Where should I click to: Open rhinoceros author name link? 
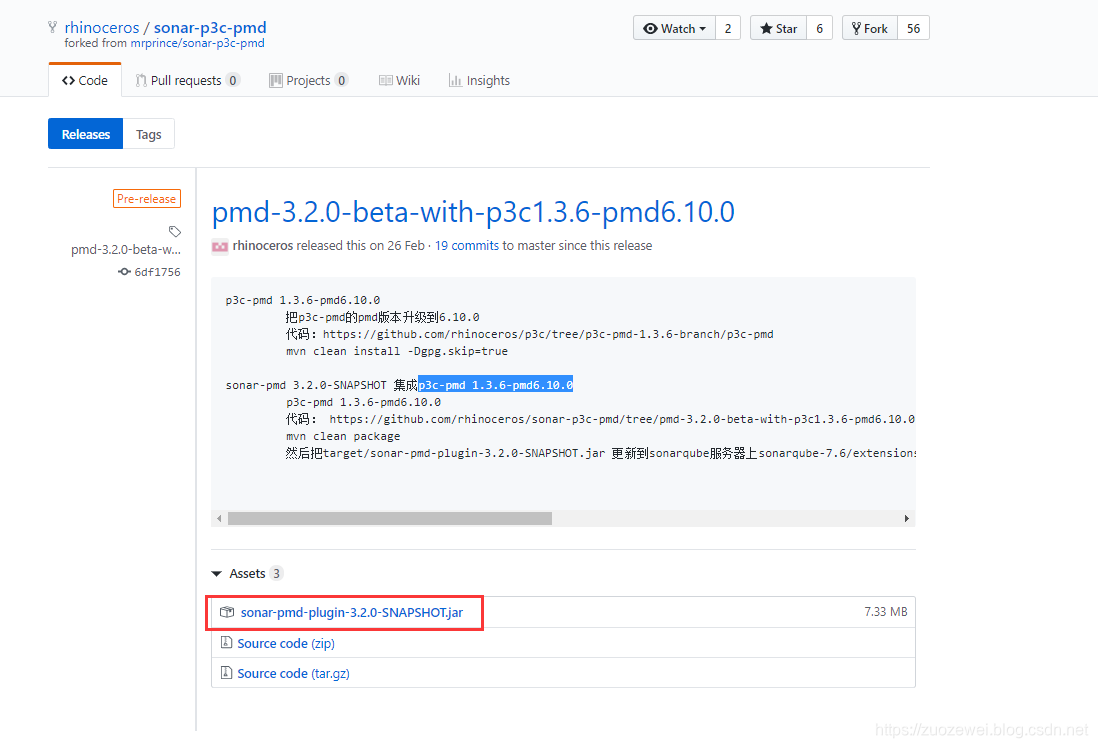coord(263,246)
